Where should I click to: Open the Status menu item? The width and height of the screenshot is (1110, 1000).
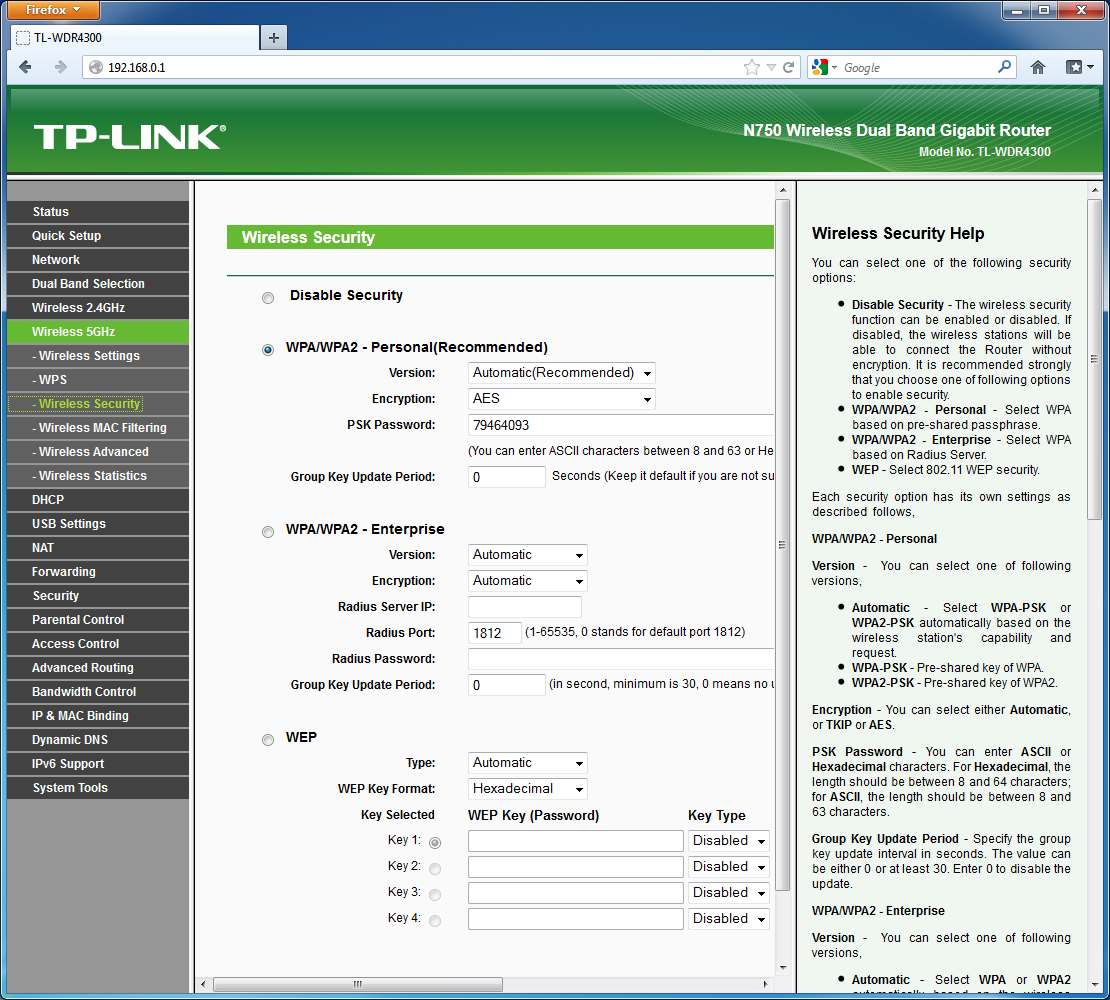(x=98, y=212)
